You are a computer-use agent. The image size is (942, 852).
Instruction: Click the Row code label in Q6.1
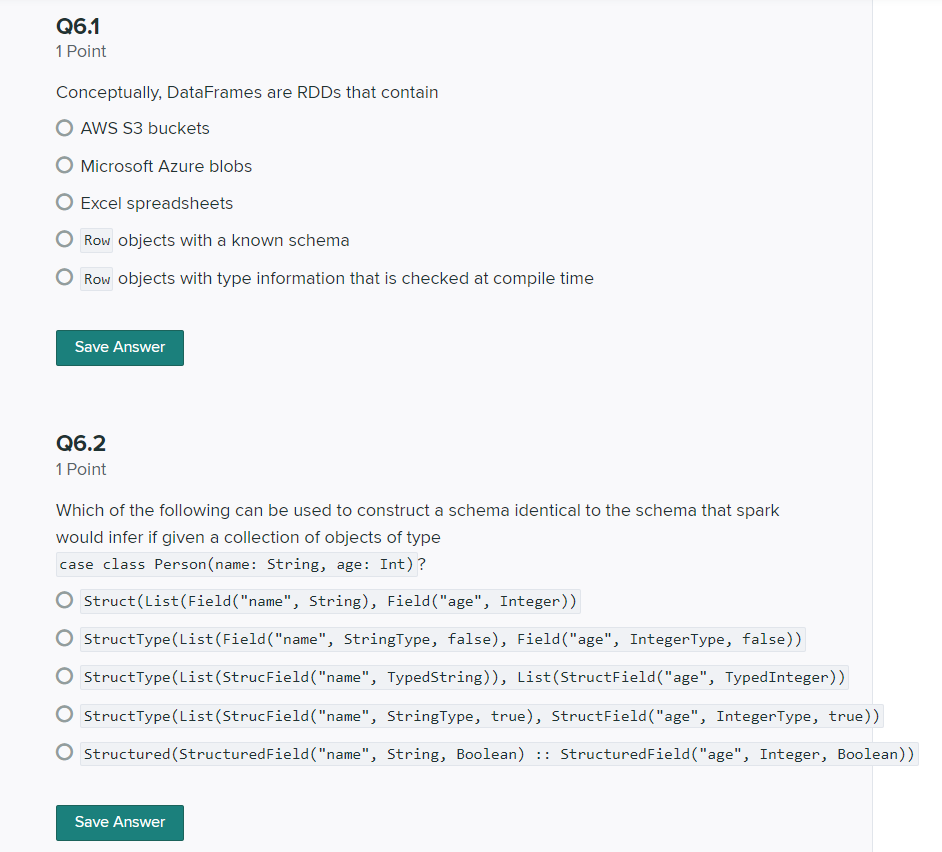(96, 240)
